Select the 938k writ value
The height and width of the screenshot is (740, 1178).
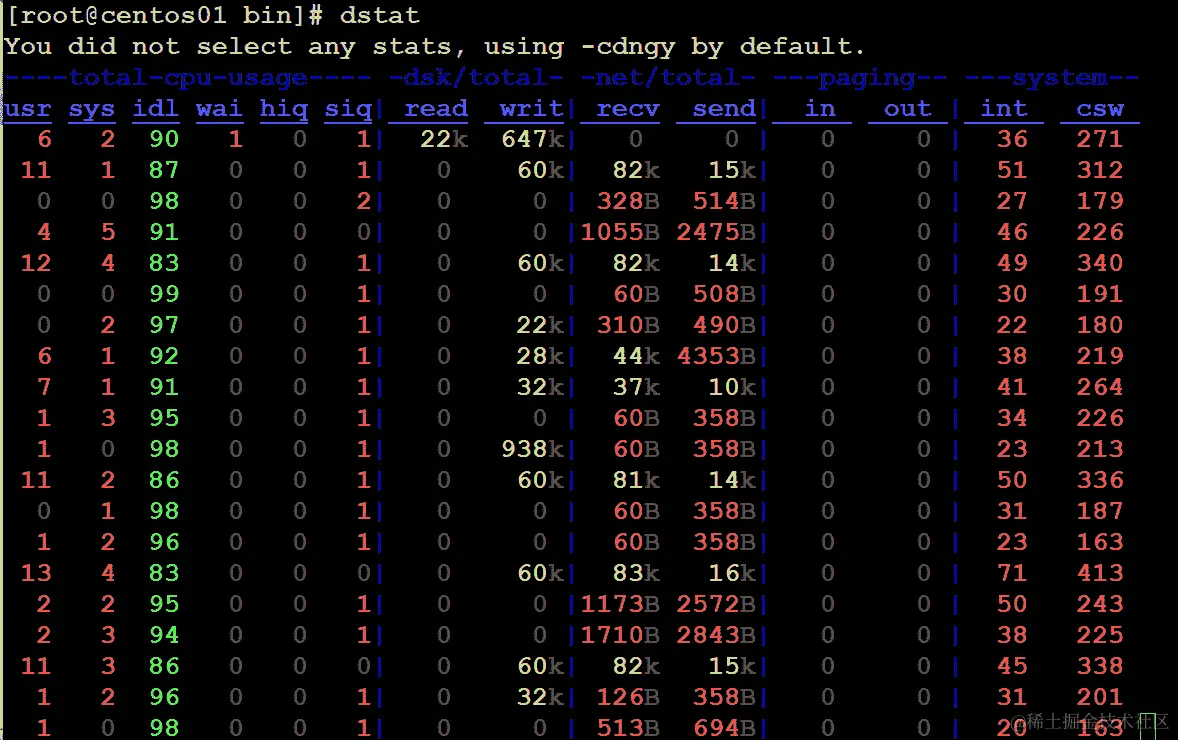click(533, 449)
